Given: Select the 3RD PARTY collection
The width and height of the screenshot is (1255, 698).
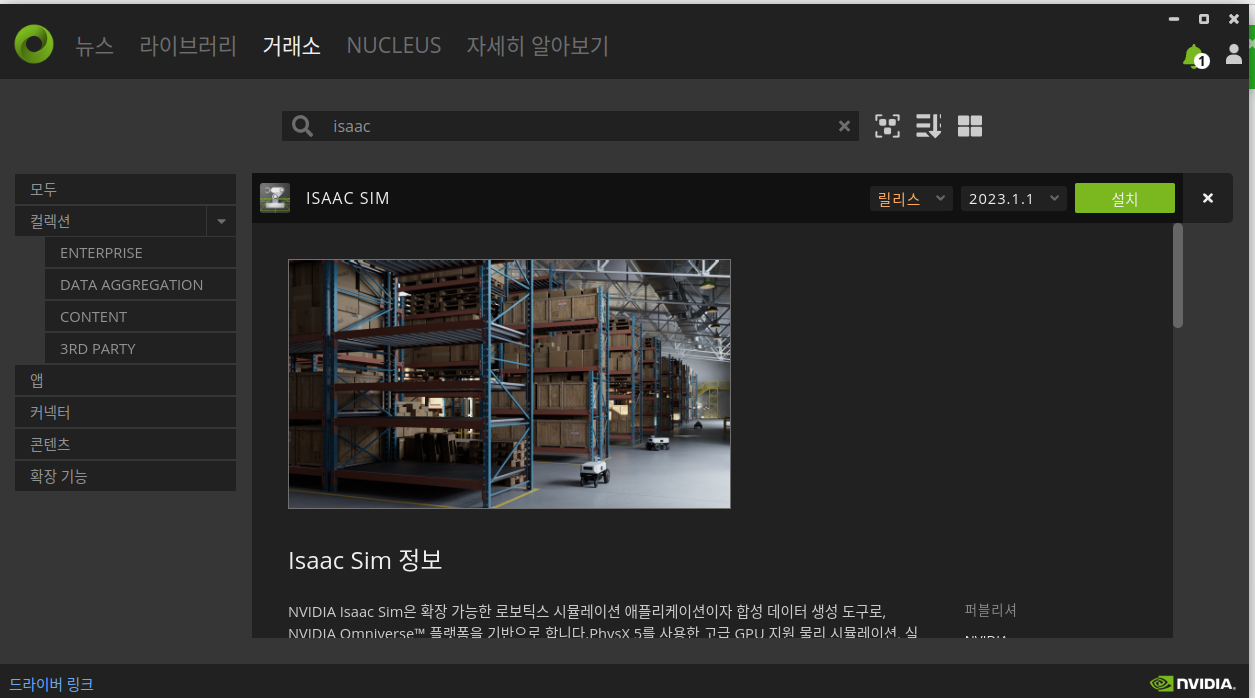Looking at the screenshot, I should (x=141, y=349).
